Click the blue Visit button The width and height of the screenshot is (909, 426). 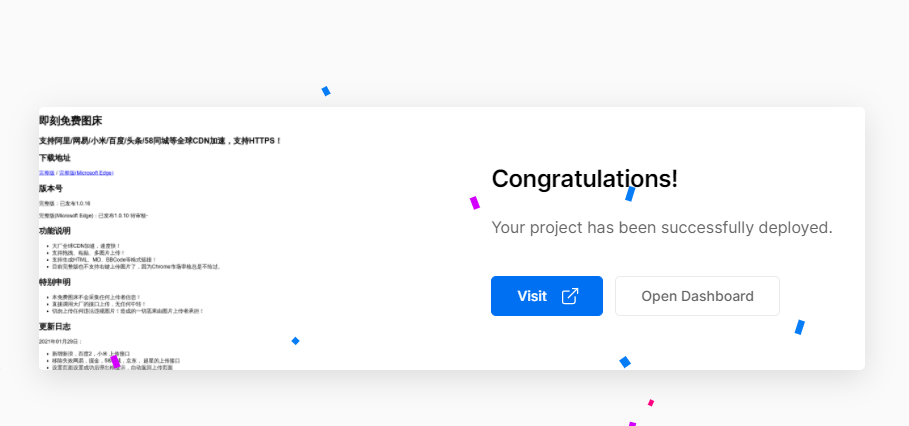click(547, 296)
